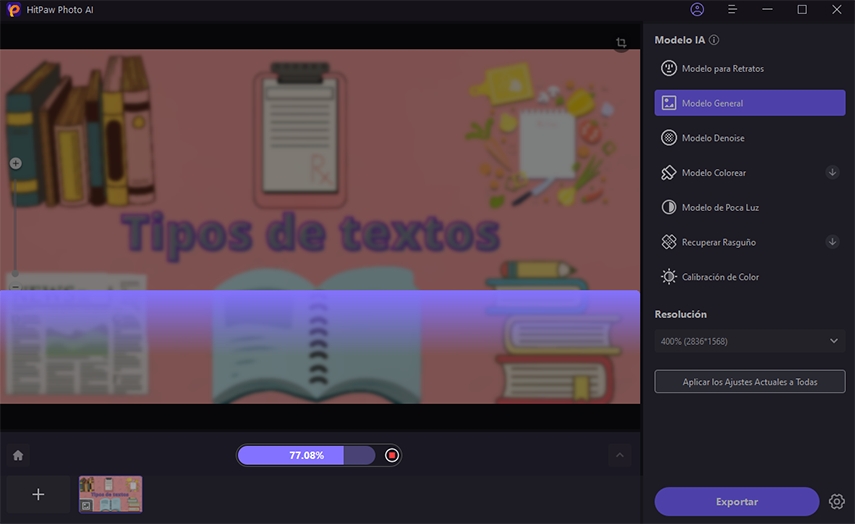Click the Modelo IA heading
This screenshot has width=855, height=524.
pos(679,40)
